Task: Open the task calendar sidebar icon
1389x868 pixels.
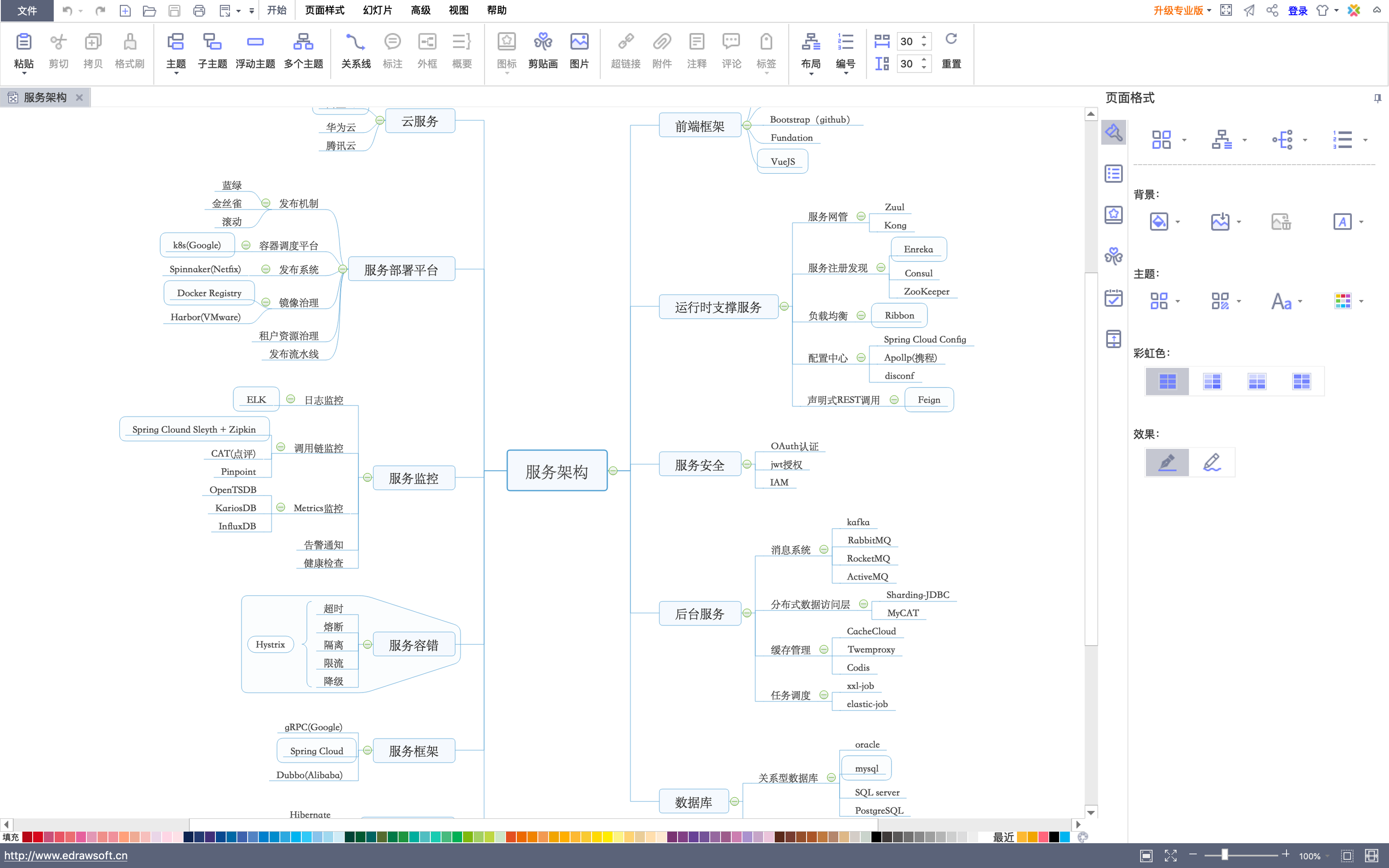Action: (1113, 298)
